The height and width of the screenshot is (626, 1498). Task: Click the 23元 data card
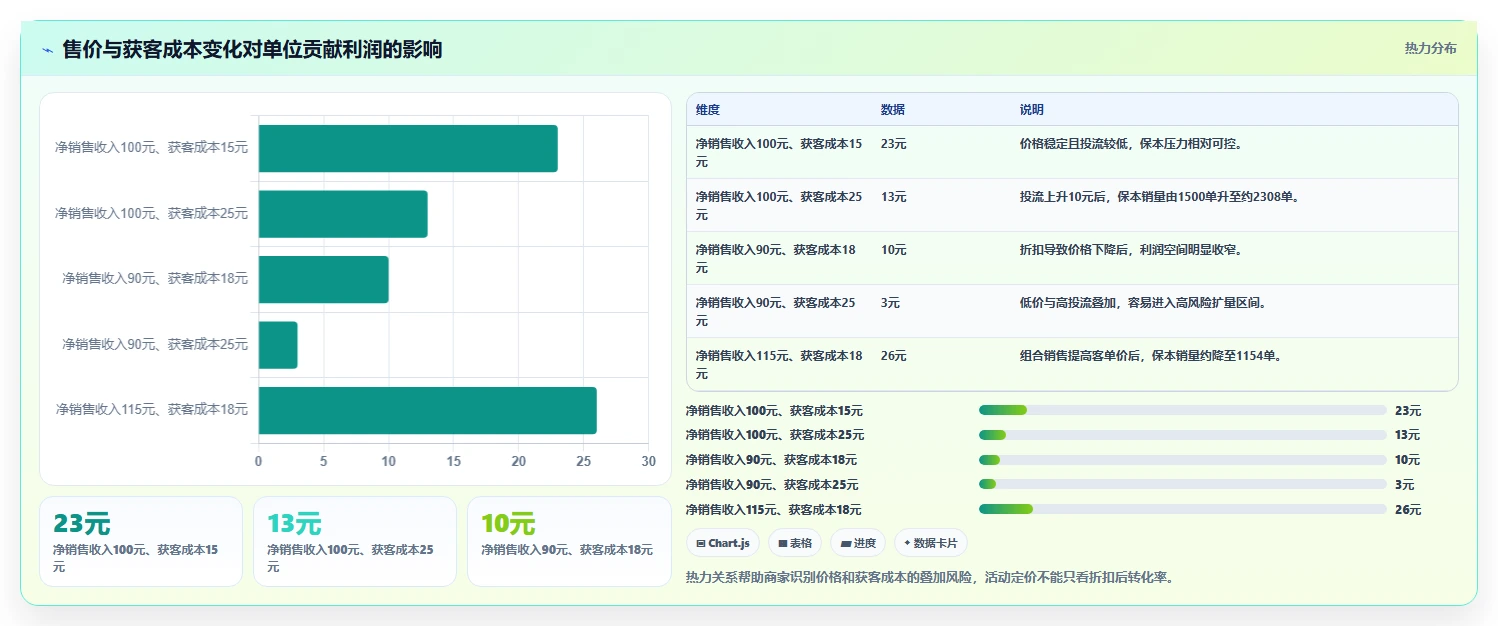click(x=141, y=541)
